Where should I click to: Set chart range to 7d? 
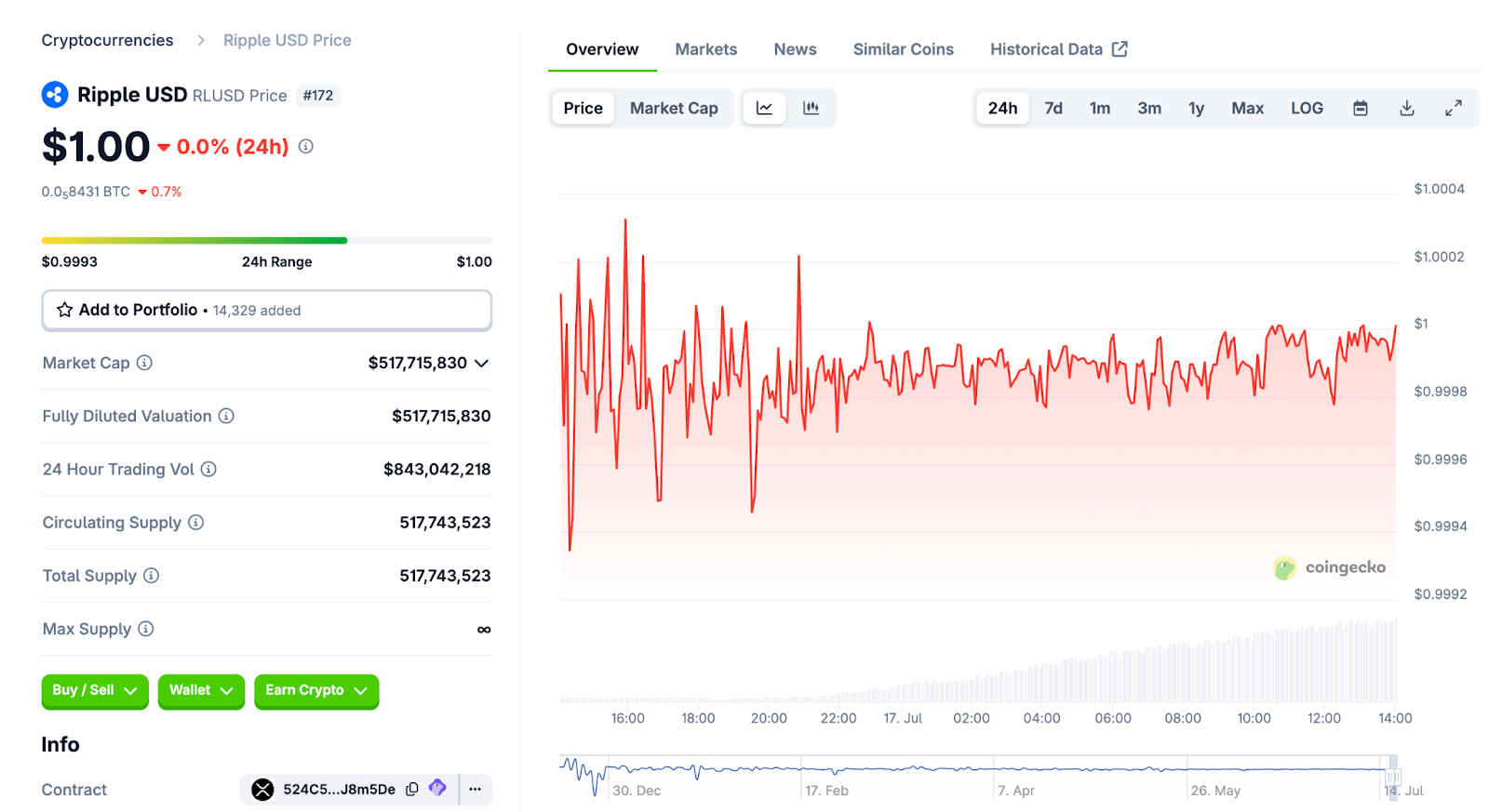[1053, 108]
